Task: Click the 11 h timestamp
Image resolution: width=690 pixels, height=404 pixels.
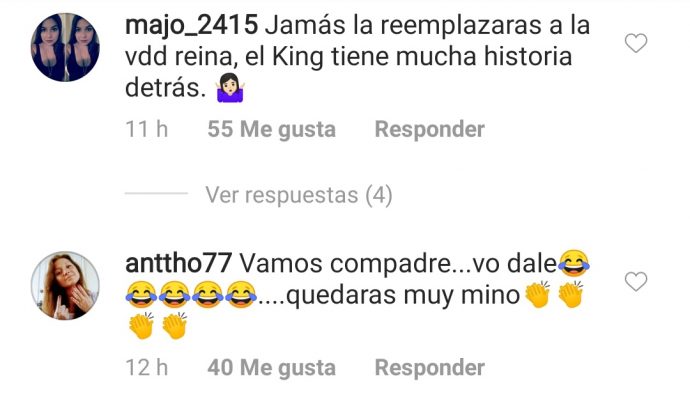Action: [147, 129]
